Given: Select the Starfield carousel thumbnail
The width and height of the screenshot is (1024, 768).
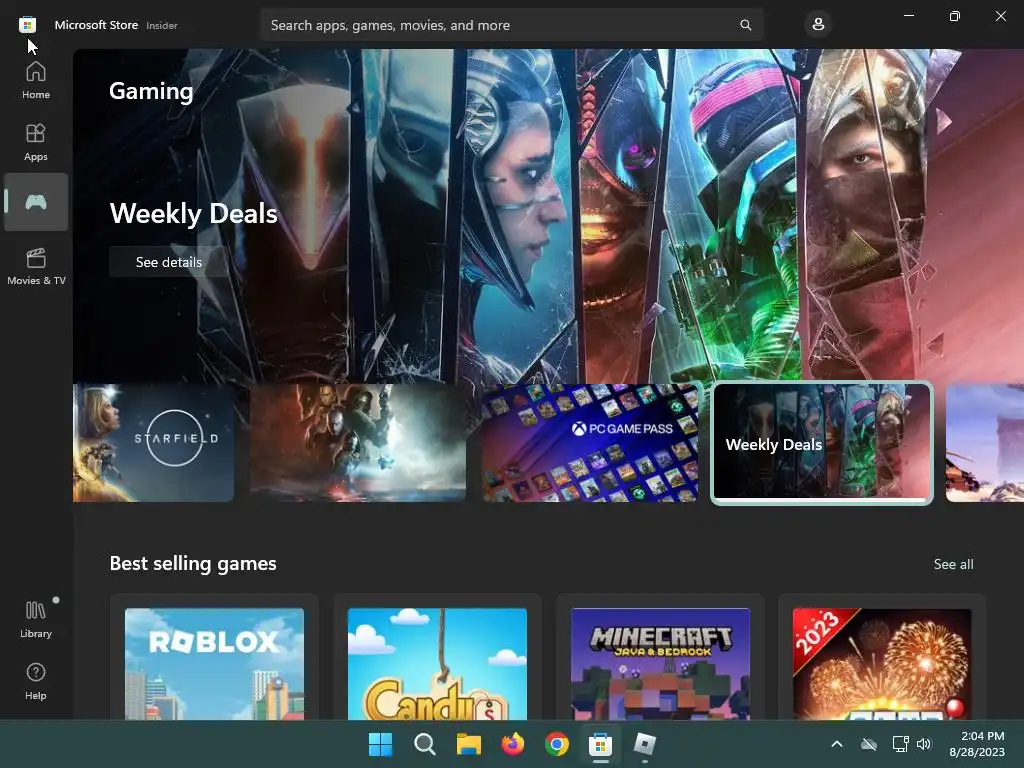Looking at the screenshot, I should (x=153, y=443).
